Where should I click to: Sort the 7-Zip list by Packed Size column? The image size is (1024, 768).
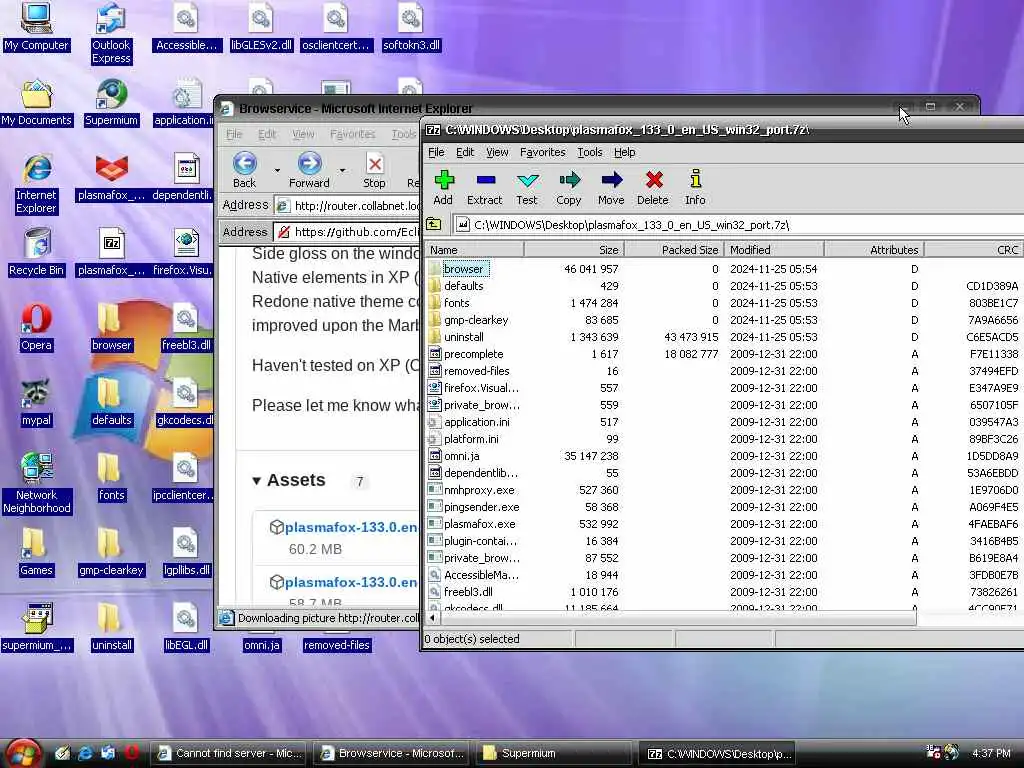click(675, 249)
